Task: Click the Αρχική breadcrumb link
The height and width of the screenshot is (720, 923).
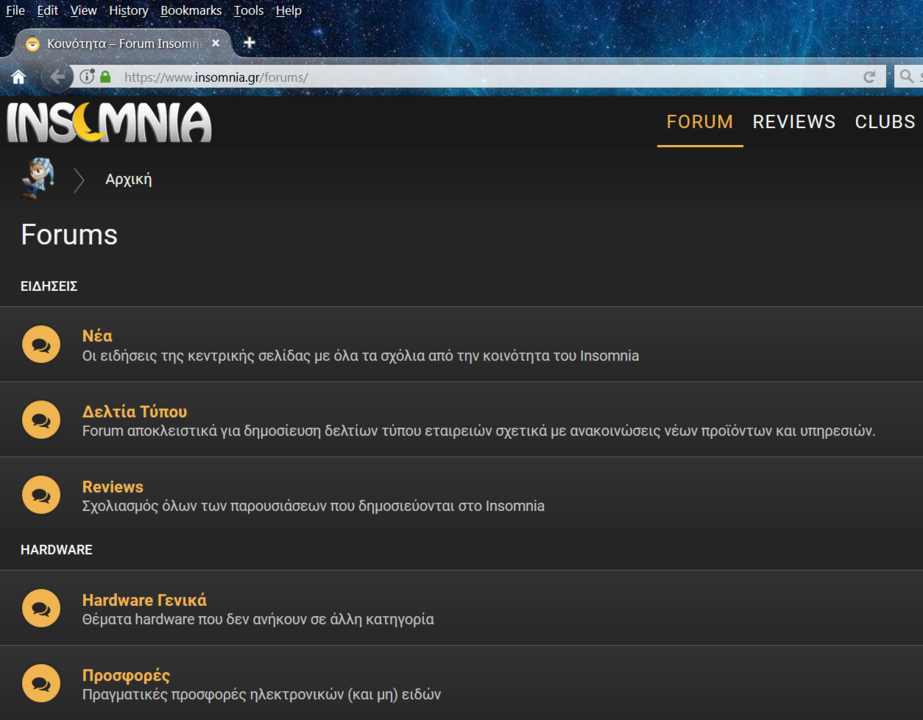Action: click(128, 180)
